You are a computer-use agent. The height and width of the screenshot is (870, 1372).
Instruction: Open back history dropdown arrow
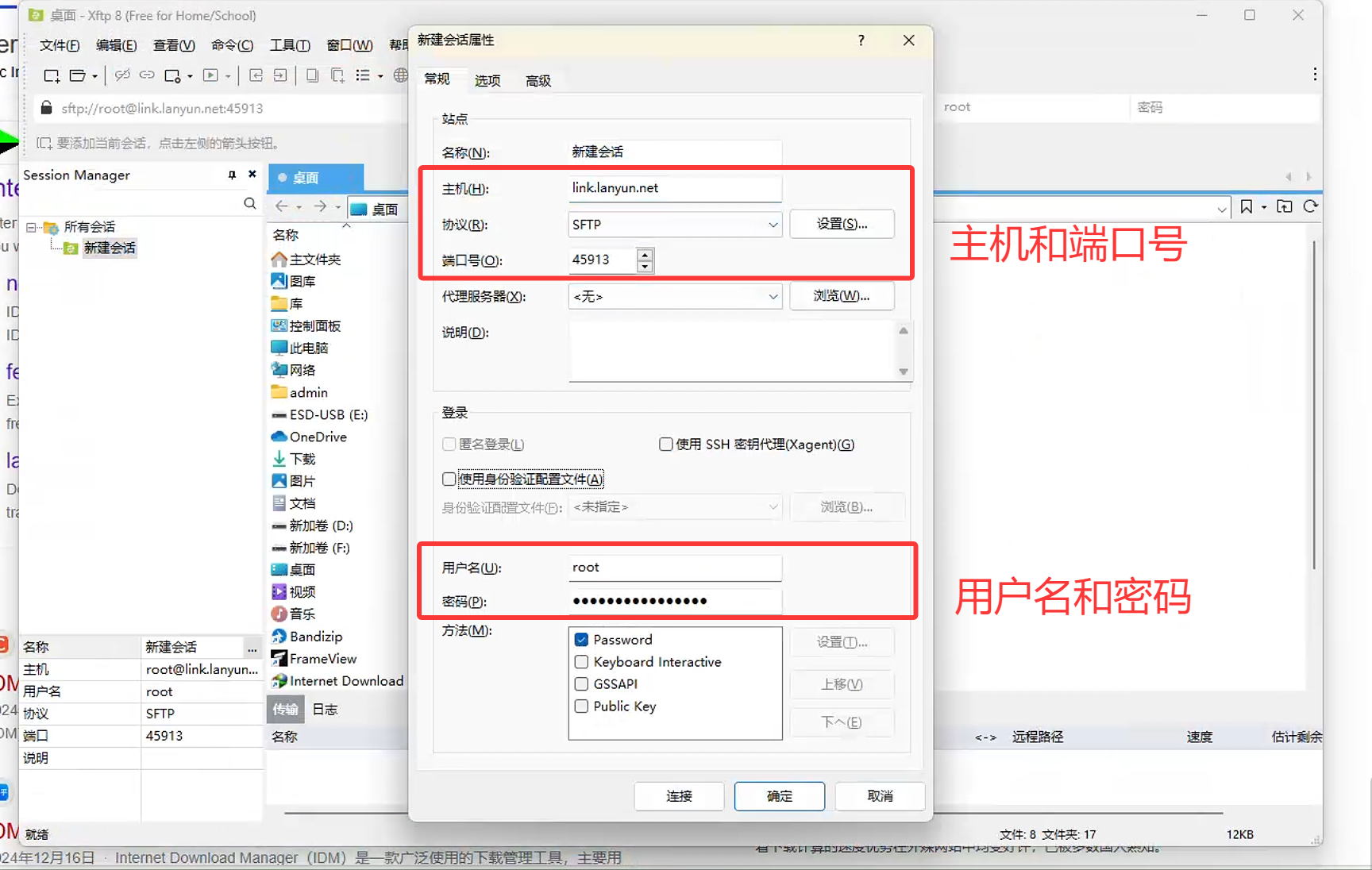[x=299, y=207]
